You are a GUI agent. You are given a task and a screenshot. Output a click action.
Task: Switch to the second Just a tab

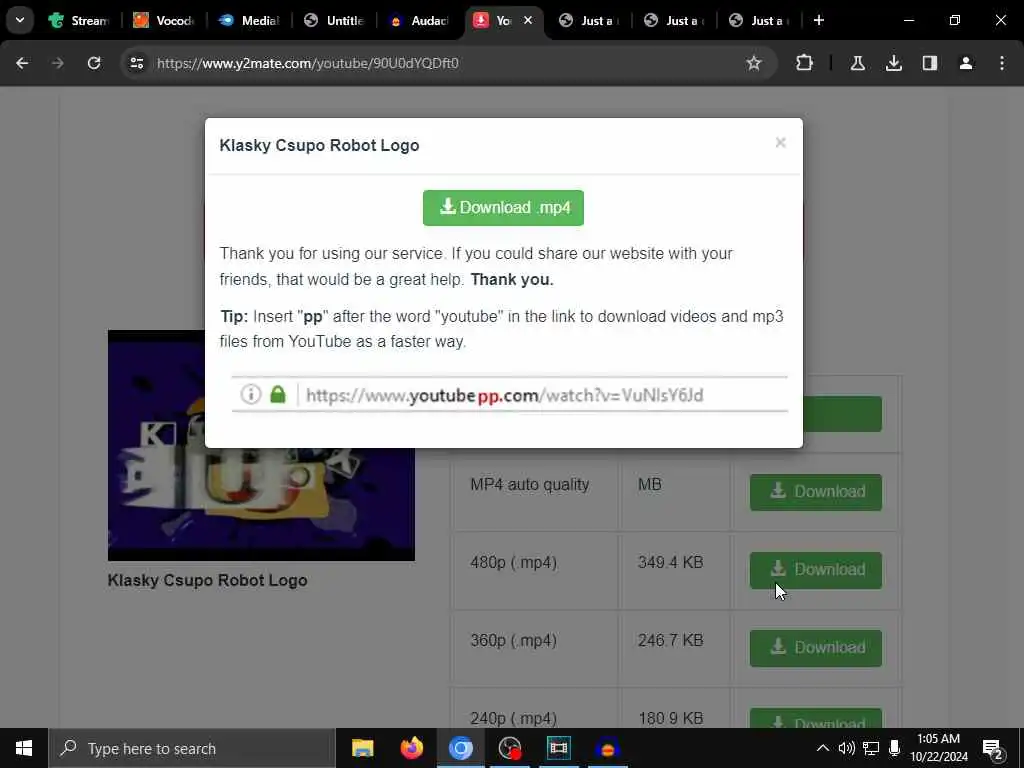coord(675,20)
